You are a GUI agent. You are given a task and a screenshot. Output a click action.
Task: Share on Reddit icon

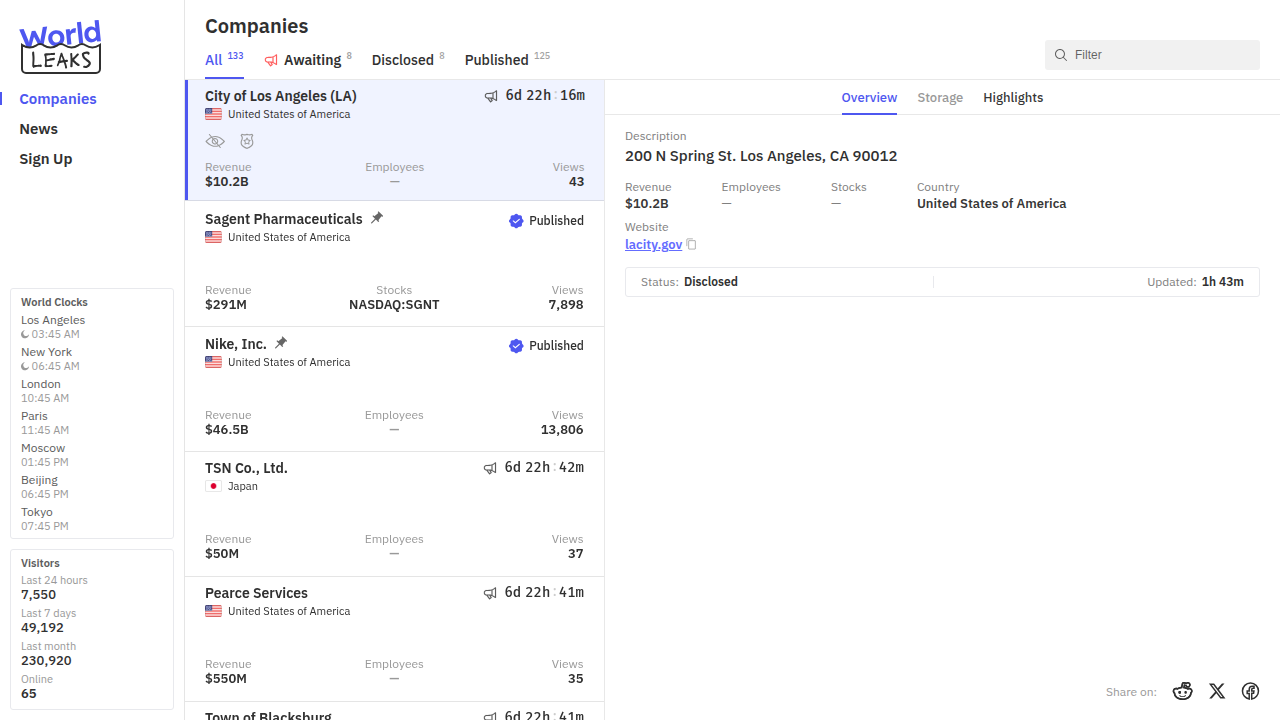[x=1183, y=691]
